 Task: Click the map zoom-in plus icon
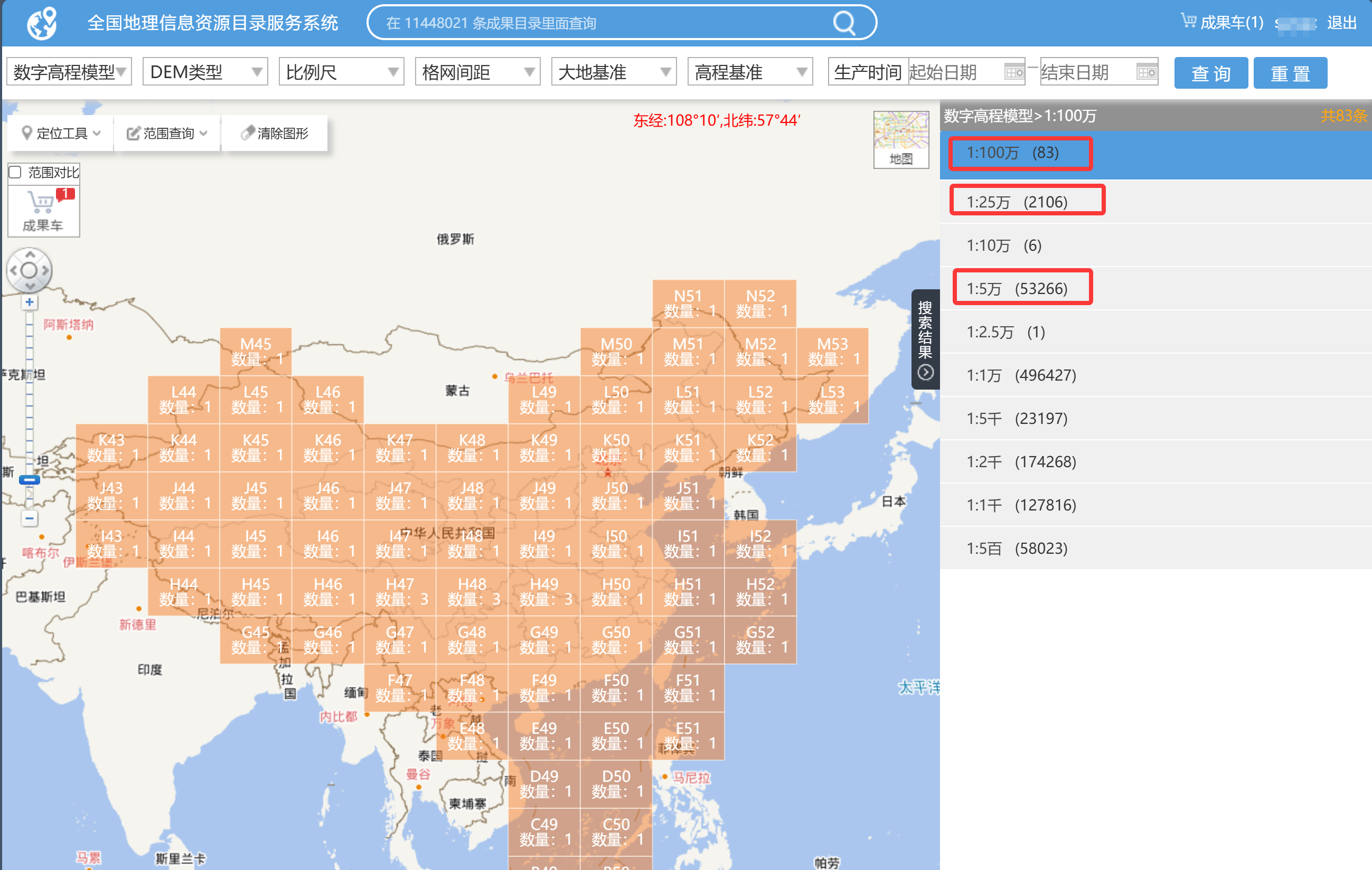tap(30, 302)
